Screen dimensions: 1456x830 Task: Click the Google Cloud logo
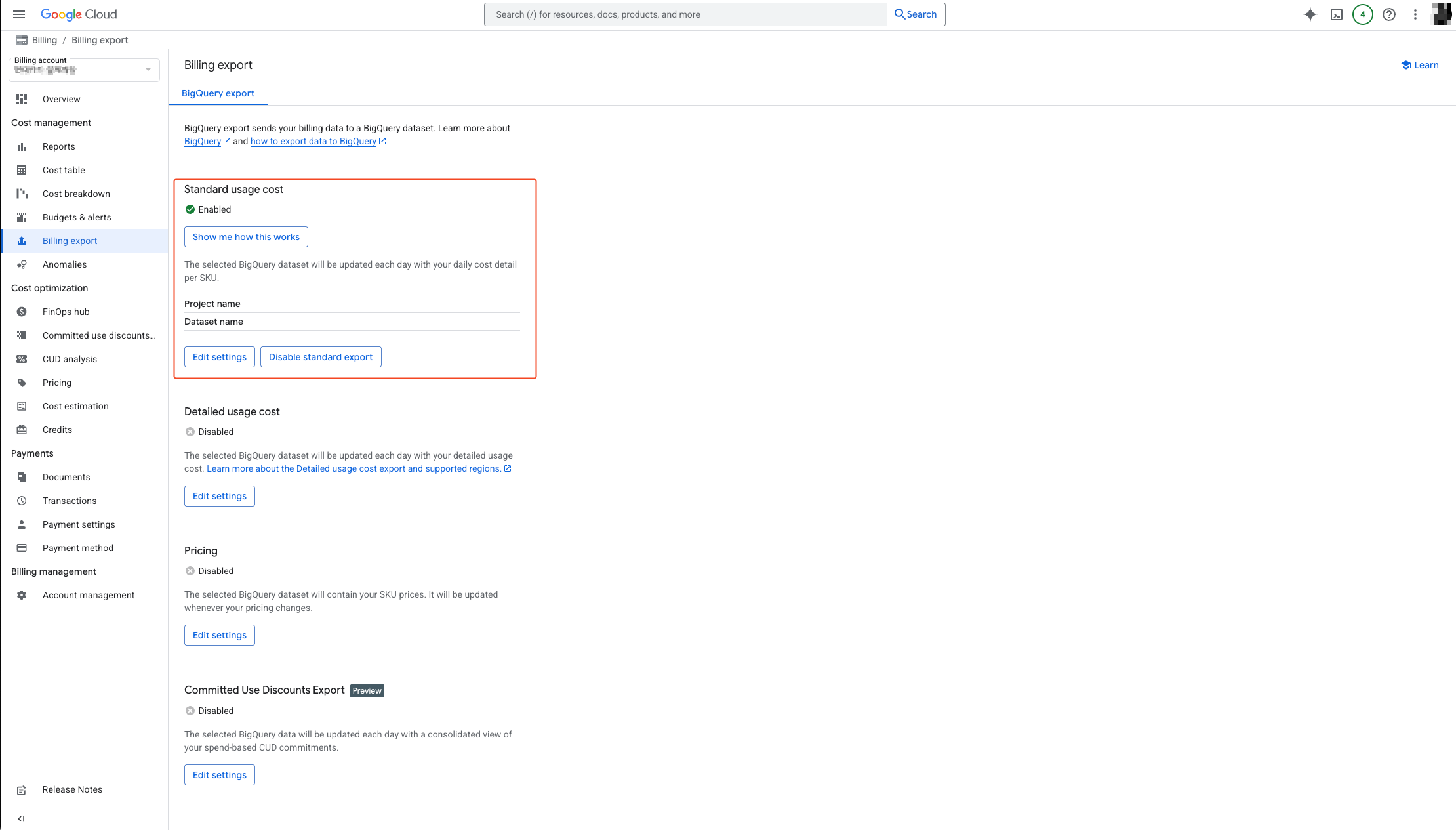(79, 14)
